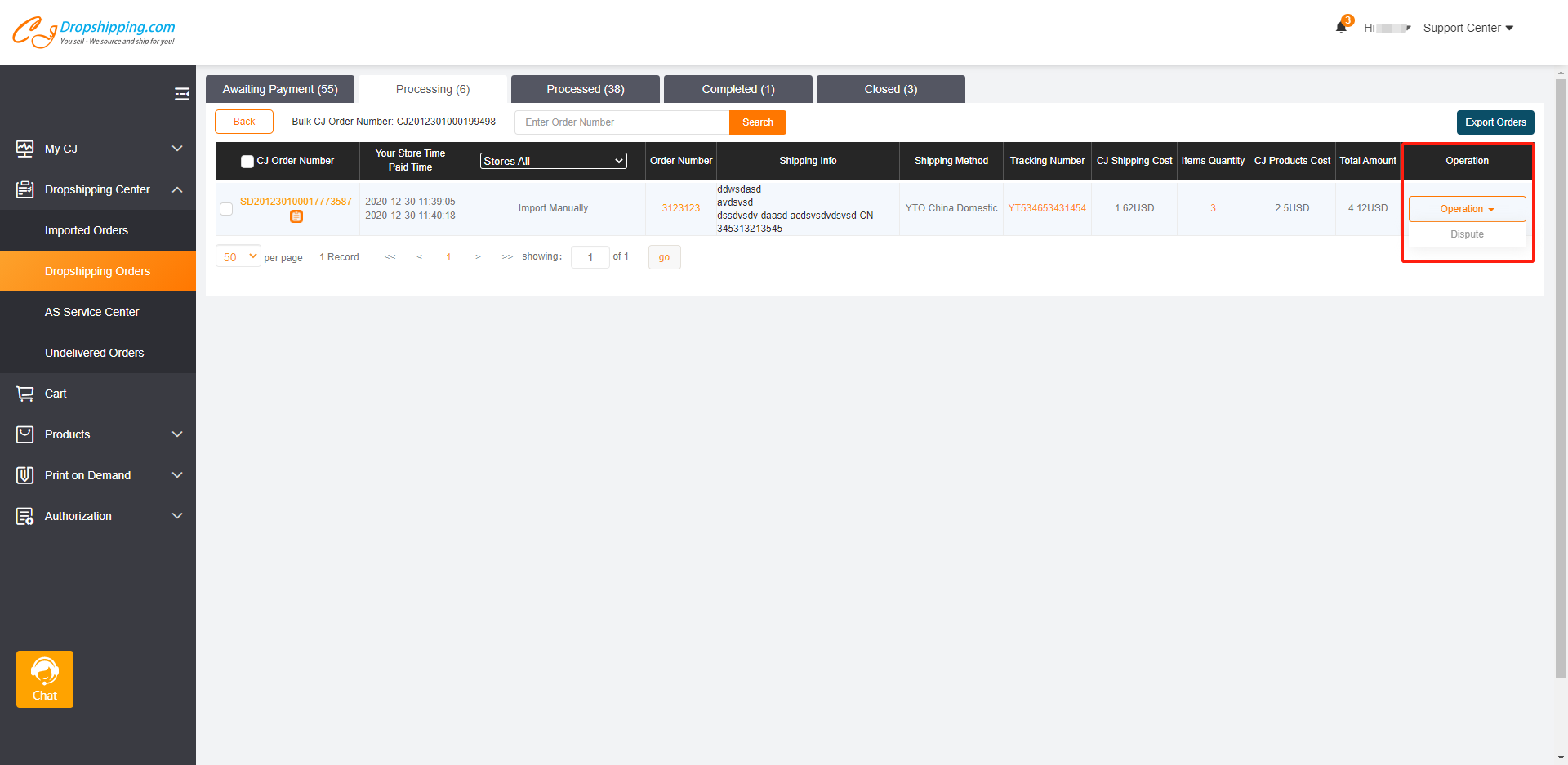Switch to the Awaiting Payment (55) tab
The width and height of the screenshot is (1568, 765).
[x=279, y=89]
